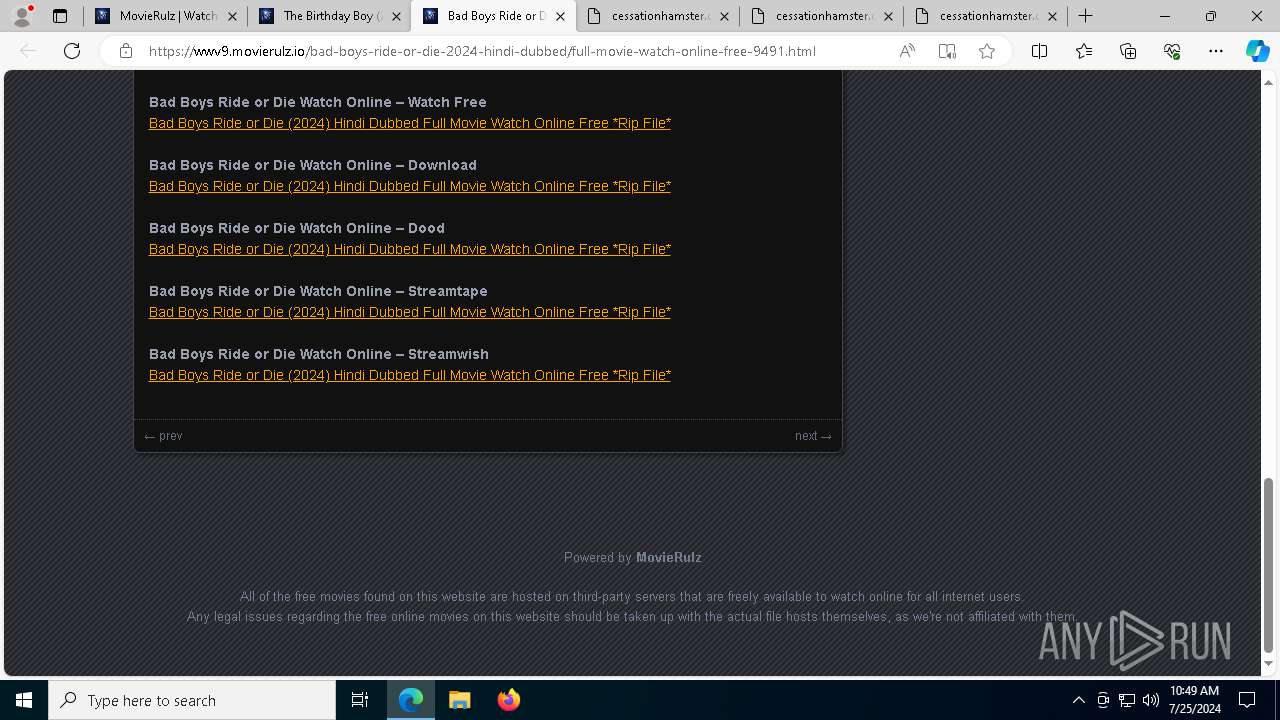This screenshot has width=1280, height=720.
Task: Open Microsoft Edge taskbar icon
Action: pos(411,700)
